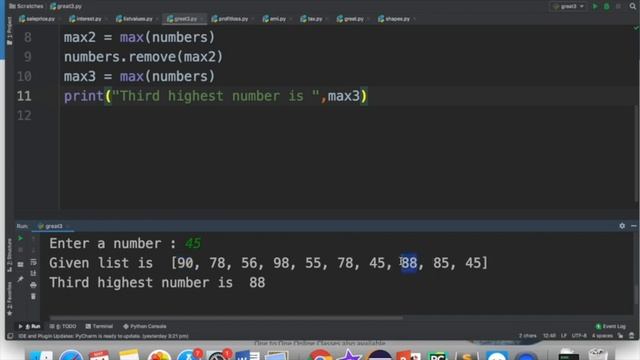Switch to the saleprice.py editor tab
The height and width of the screenshot is (360, 640).
38,19
